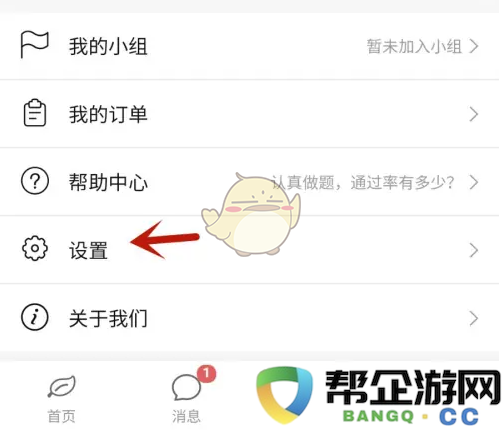Screen dimensions: 503x430
Task: Tap the question mark help icon
Action: tap(35, 181)
